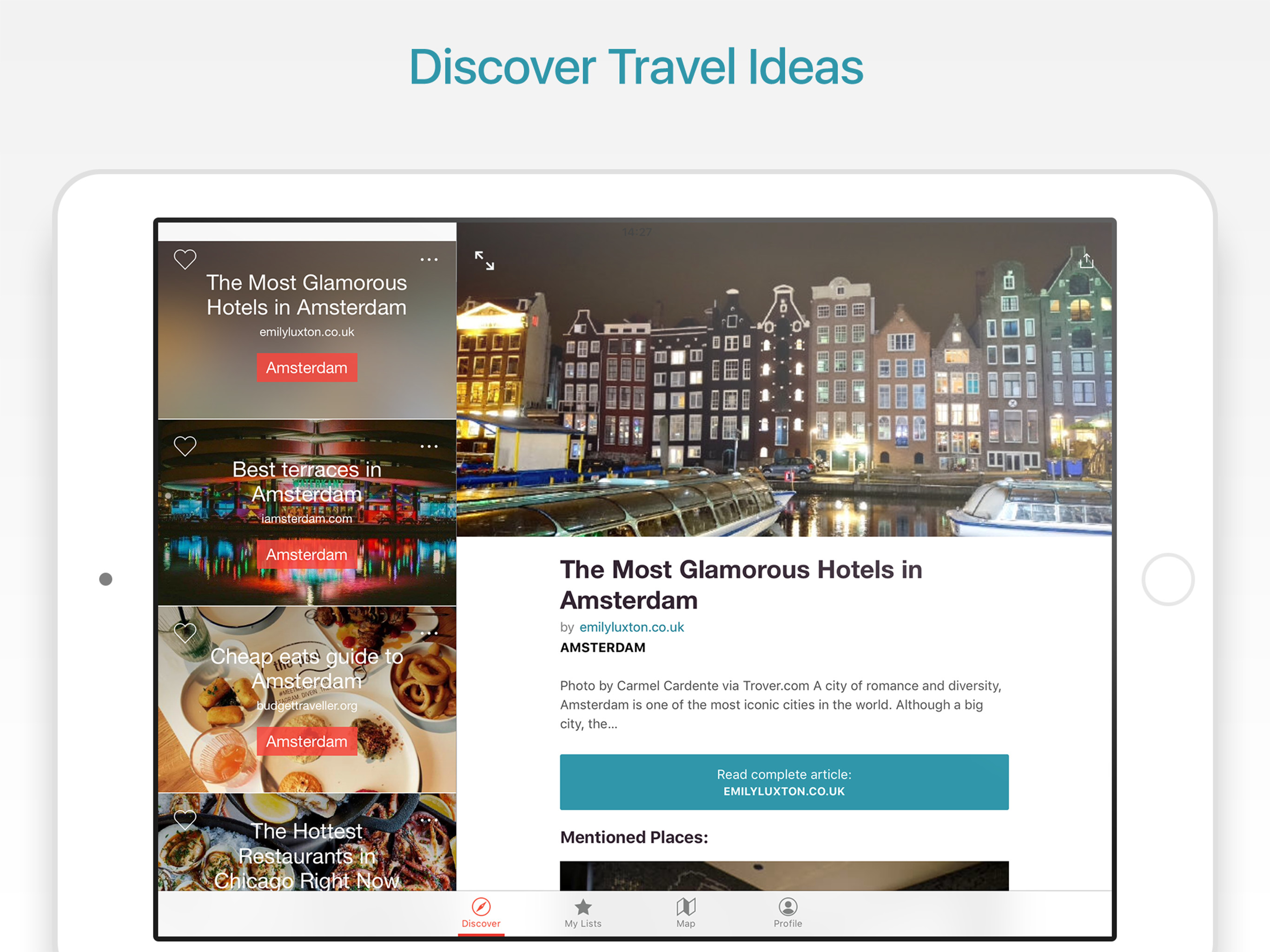1270x952 pixels.
Task: Open the Mentioned Places photo thumbnail
Action: pos(784,876)
